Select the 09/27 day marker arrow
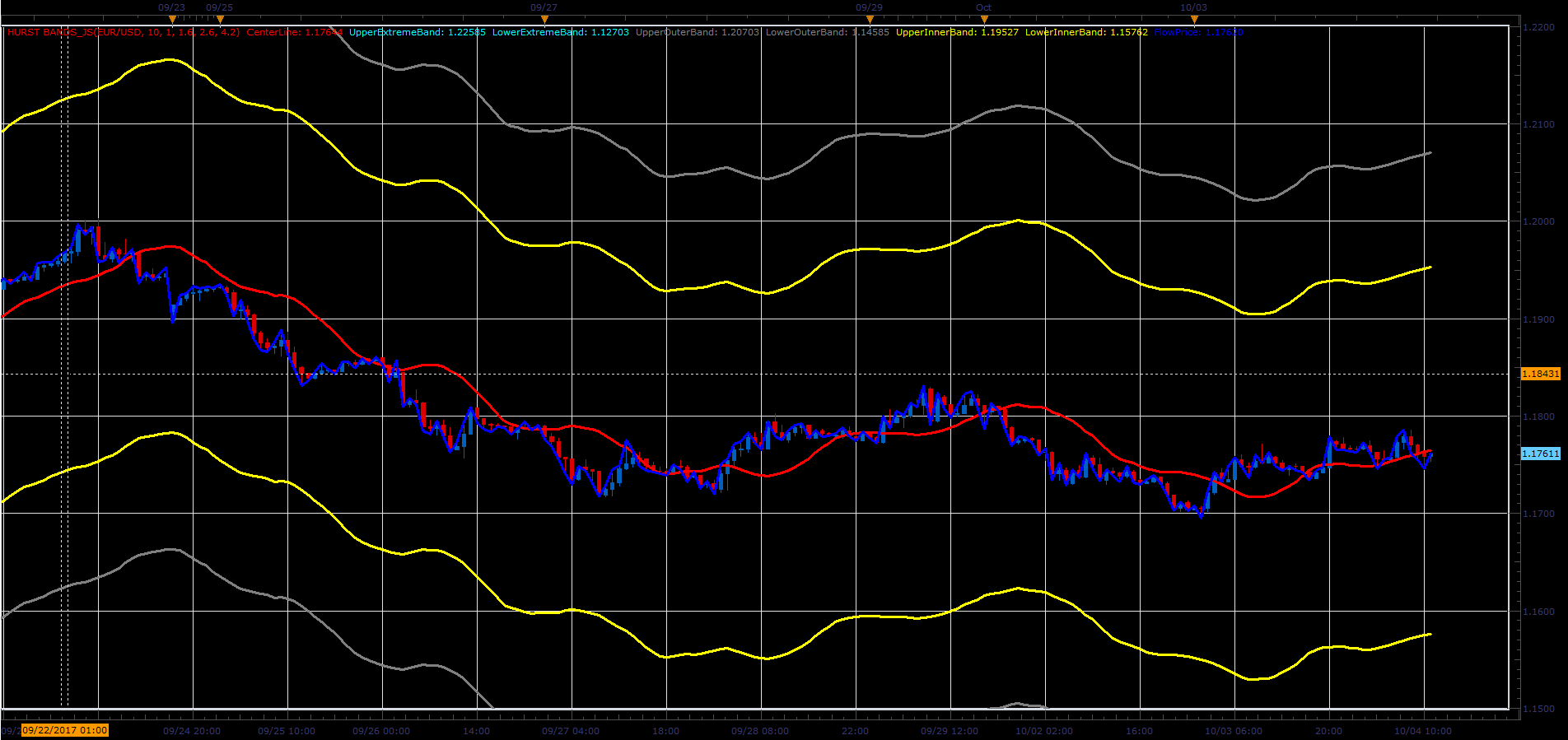The height and width of the screenshot is (740, 1568). pos(544,20)
